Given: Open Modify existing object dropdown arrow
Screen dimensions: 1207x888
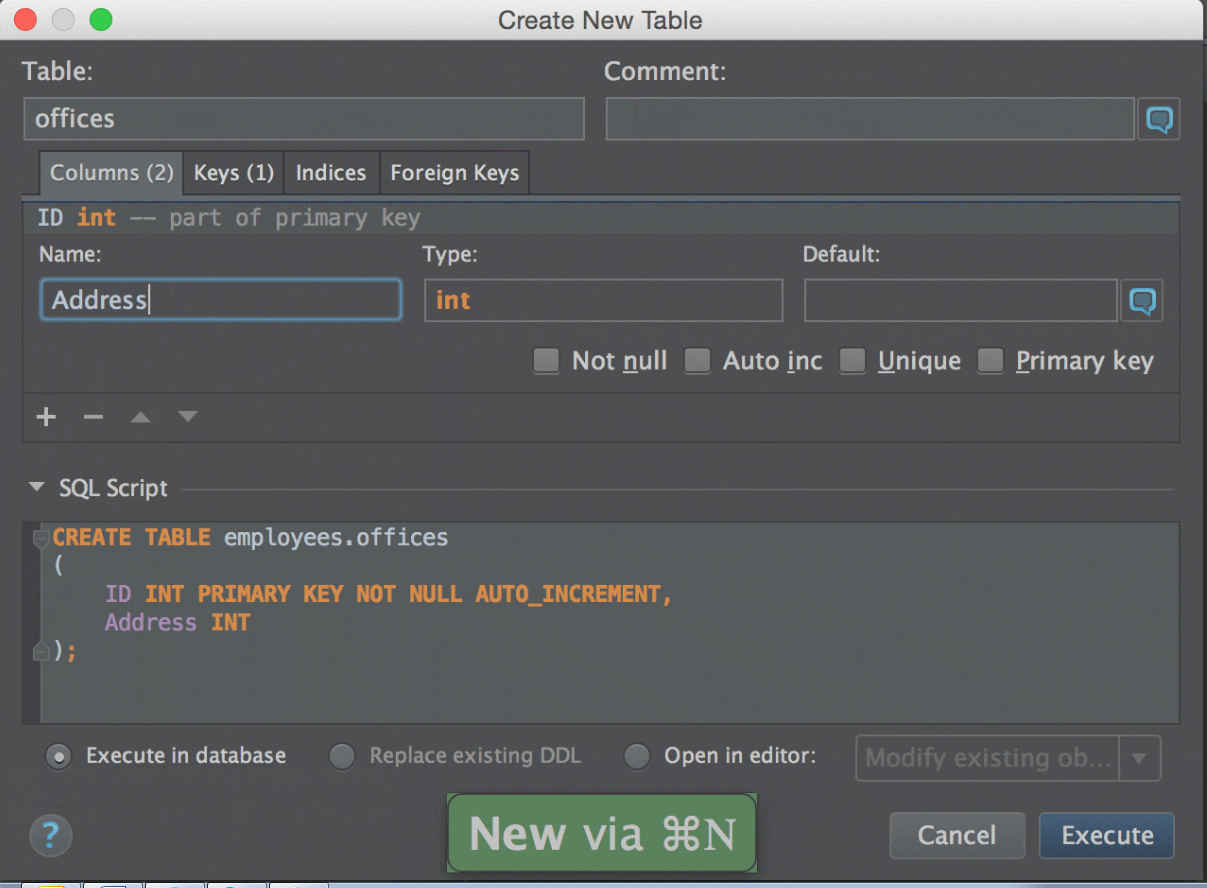Looking at the screenshot, I should (x=1139, y=758).
